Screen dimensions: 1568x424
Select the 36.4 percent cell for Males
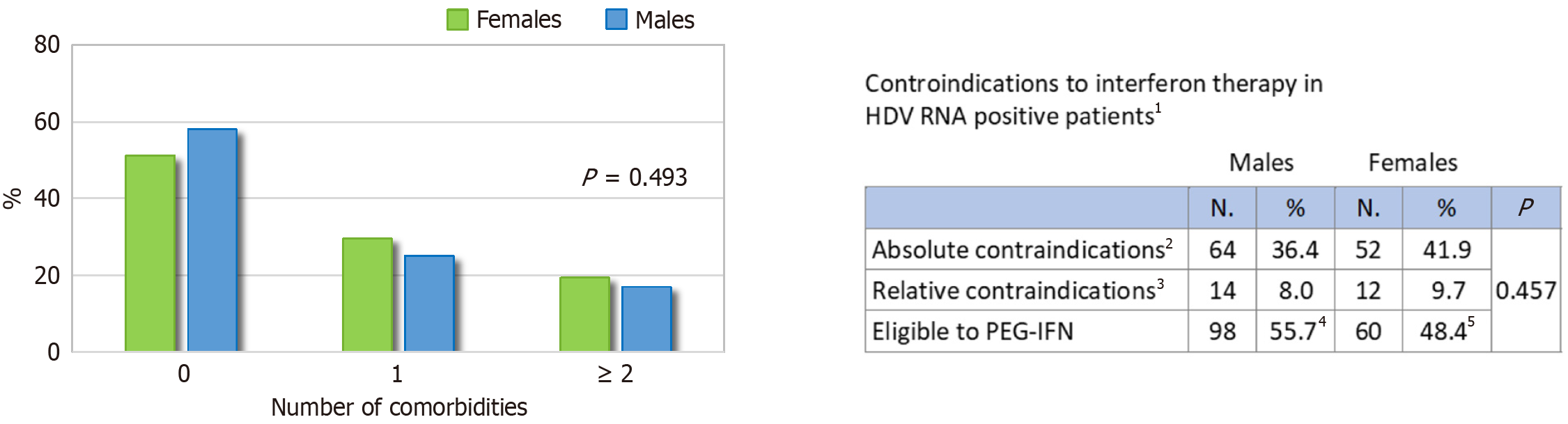pos(1295,249)
